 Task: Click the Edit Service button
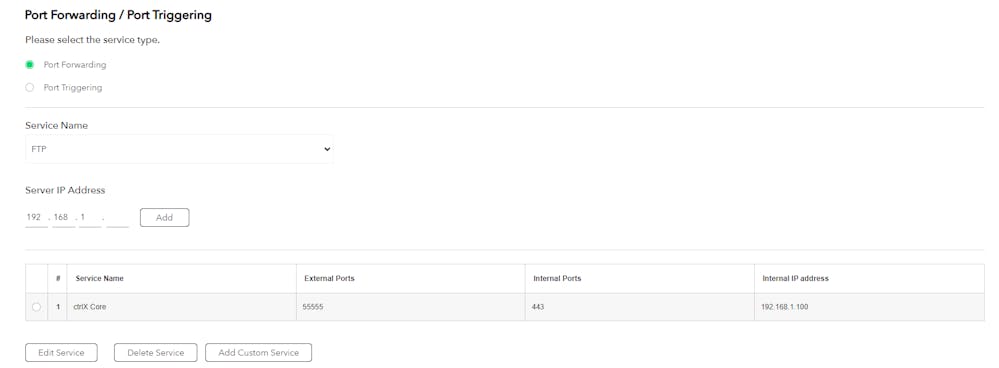tap(61, 353)
